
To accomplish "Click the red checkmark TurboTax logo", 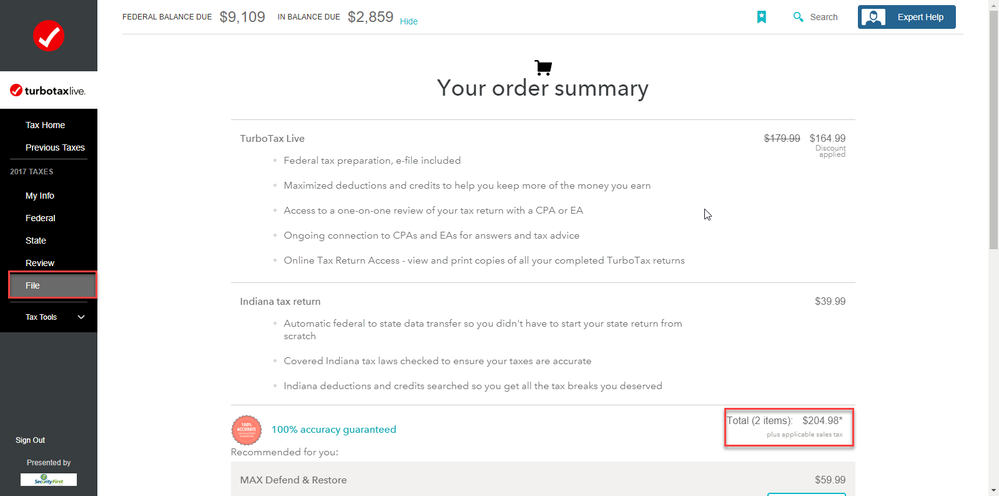I will [x=48, y=37].
